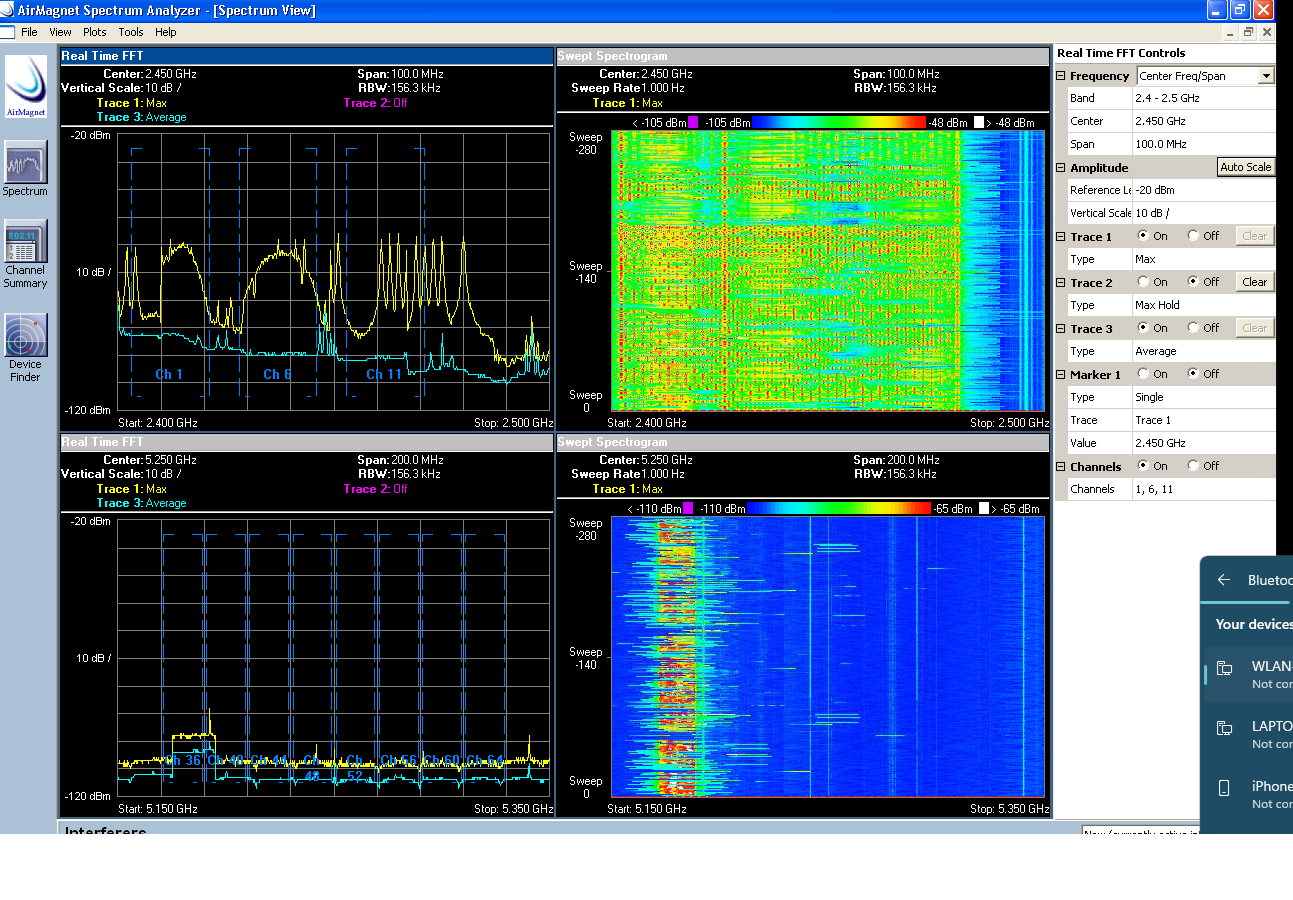Turn Trace 1 Off
Image resolution: width=1293 pixels, height=900 pixels.
point(1193,236)
